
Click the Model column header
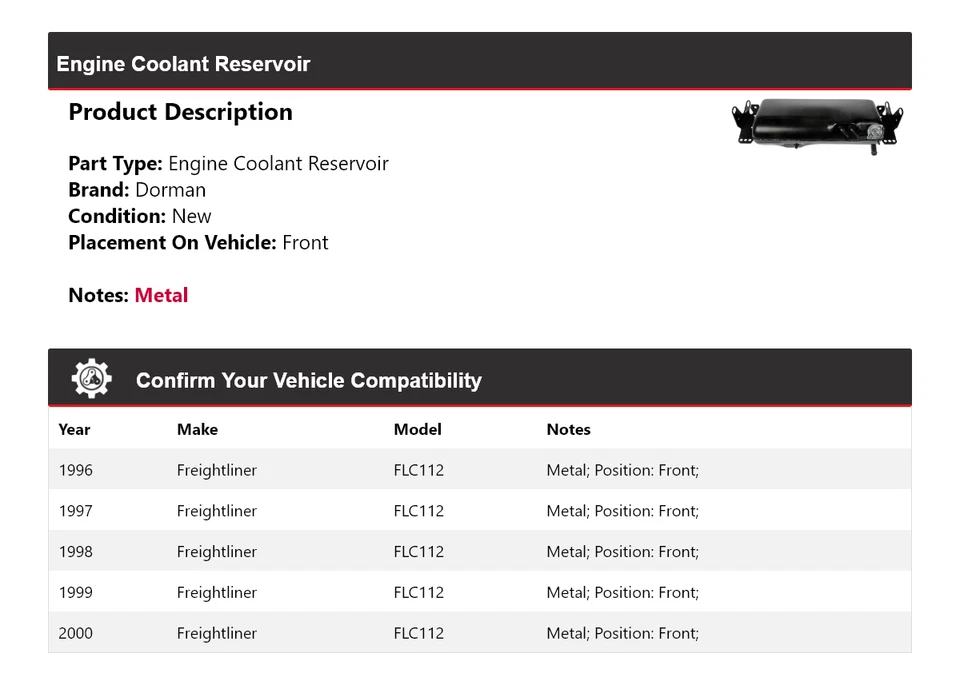click(417, 429)
